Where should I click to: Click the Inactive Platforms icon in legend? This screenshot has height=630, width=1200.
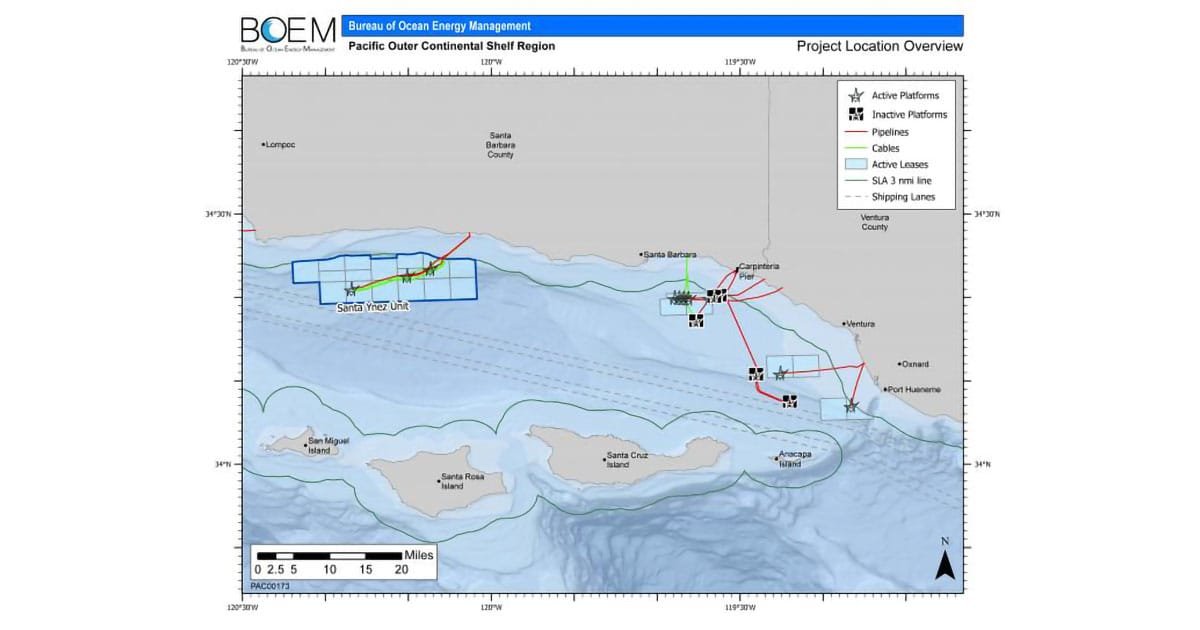pos(855,114)
